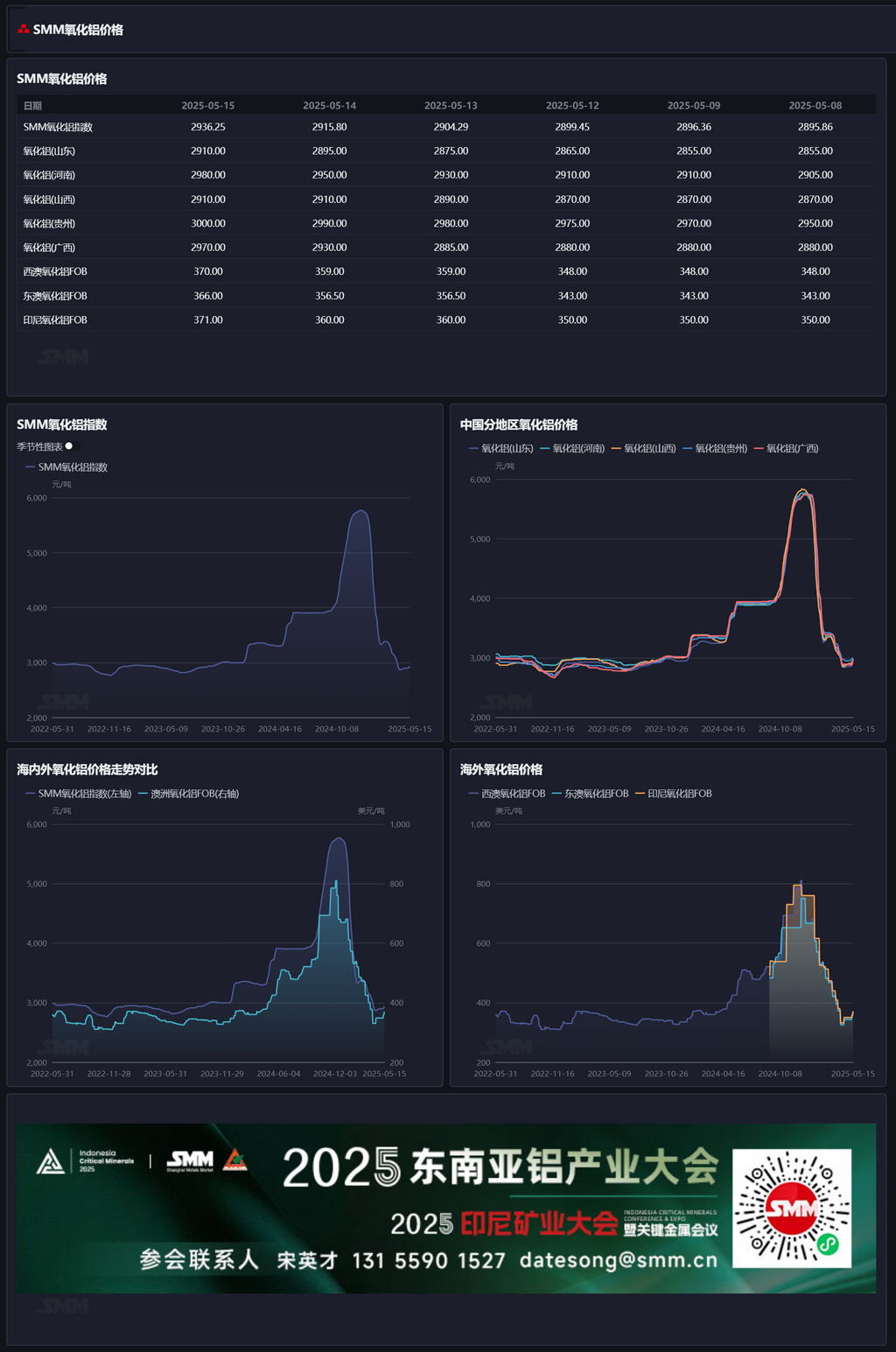The image size is (896, 1352).
Task: Select index value 2899.45
Action: point(572,127)
